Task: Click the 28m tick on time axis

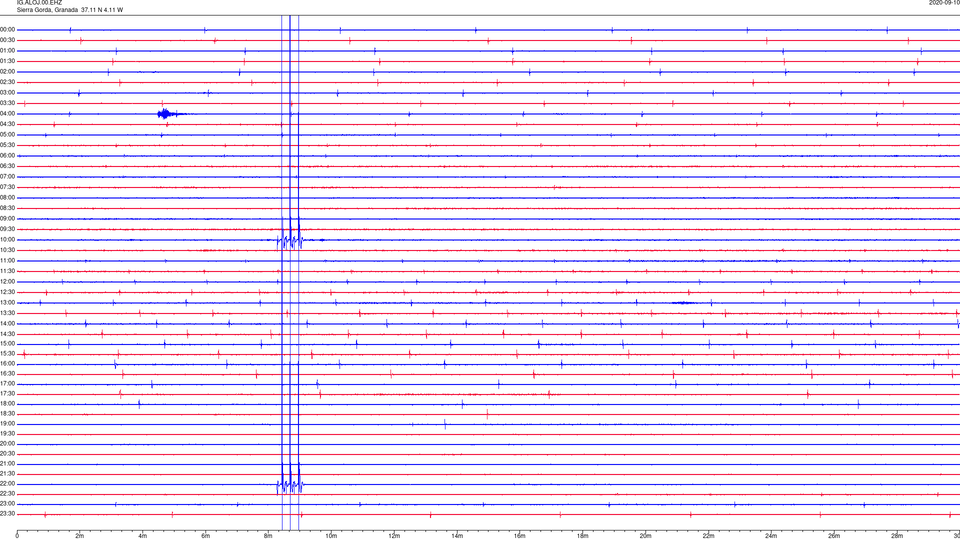Action: tap(897, 536)
